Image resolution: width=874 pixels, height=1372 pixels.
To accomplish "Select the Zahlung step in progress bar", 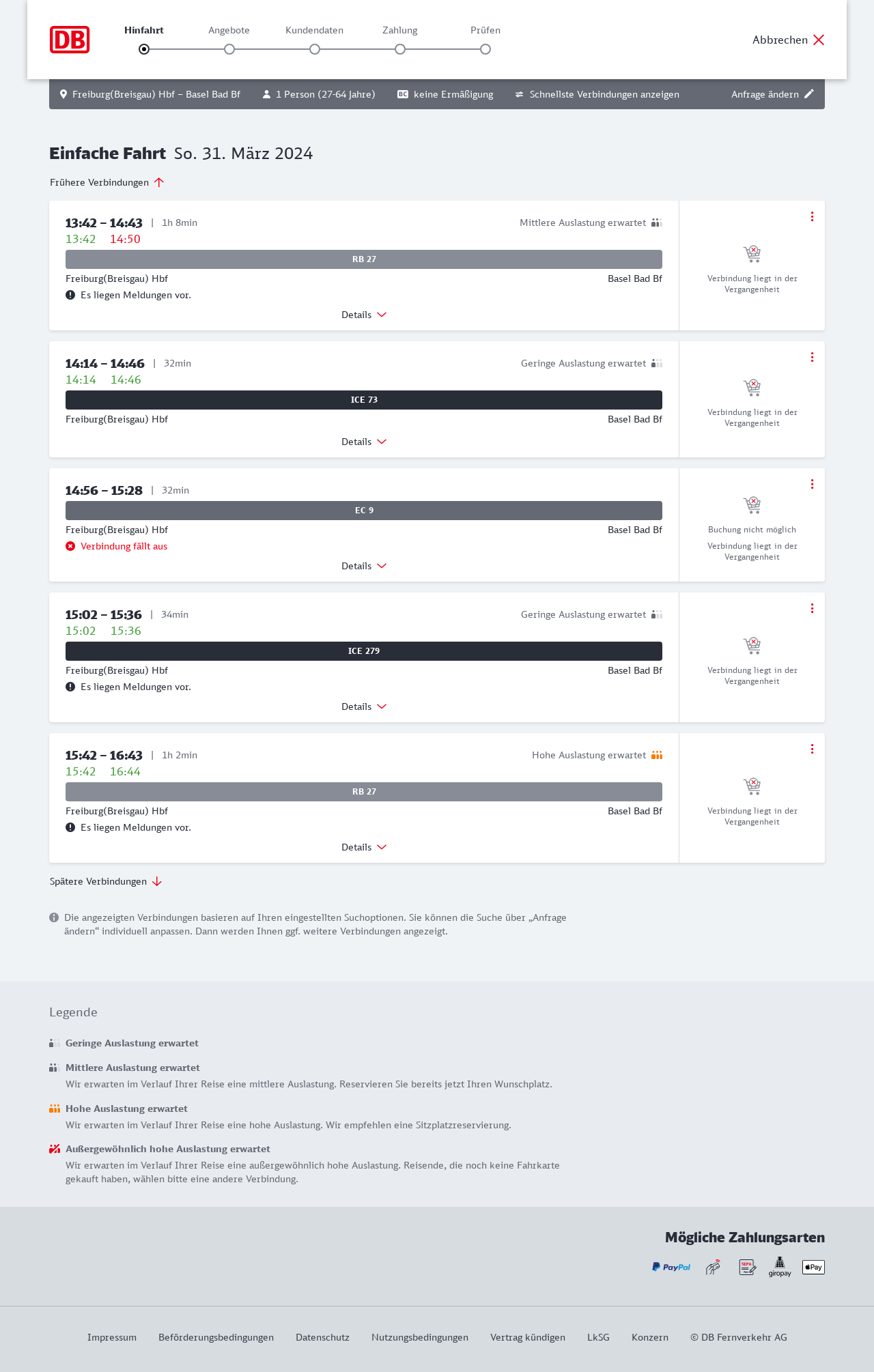I will click(x=400, y=49).
